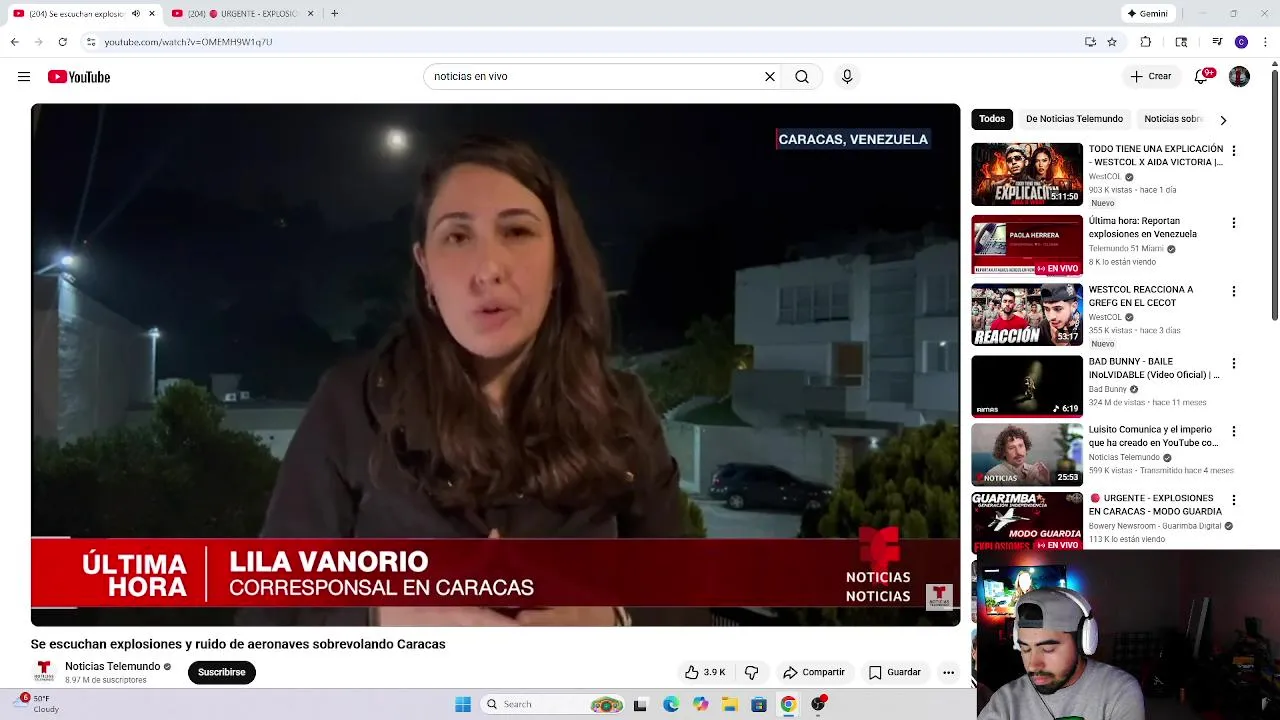The height and width of the screenshot is (720, 1280).
Task: Select De Noticias Telemundo filter chip
Action: tap(1074, 119)
